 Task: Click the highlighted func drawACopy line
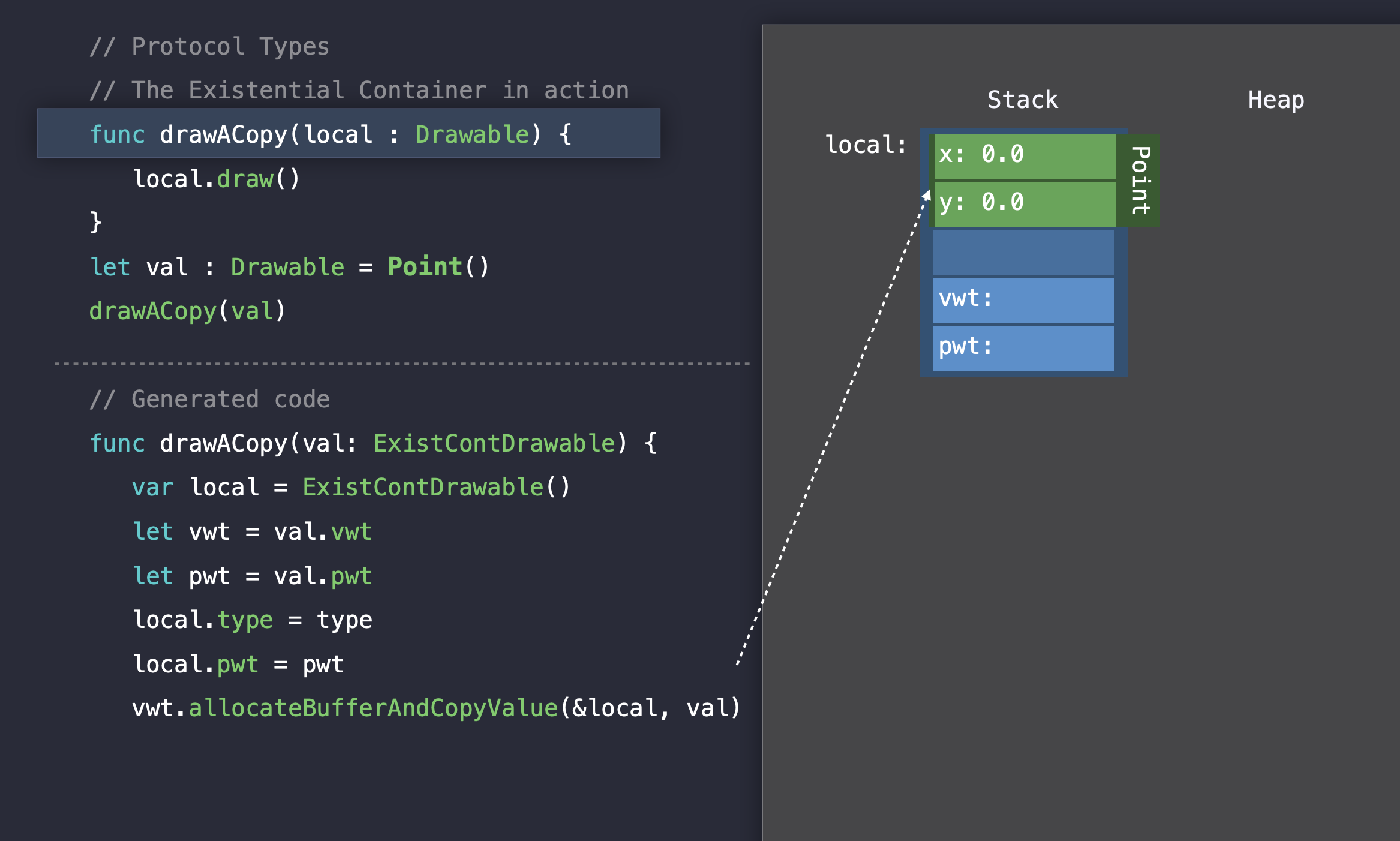coord(348,134)
